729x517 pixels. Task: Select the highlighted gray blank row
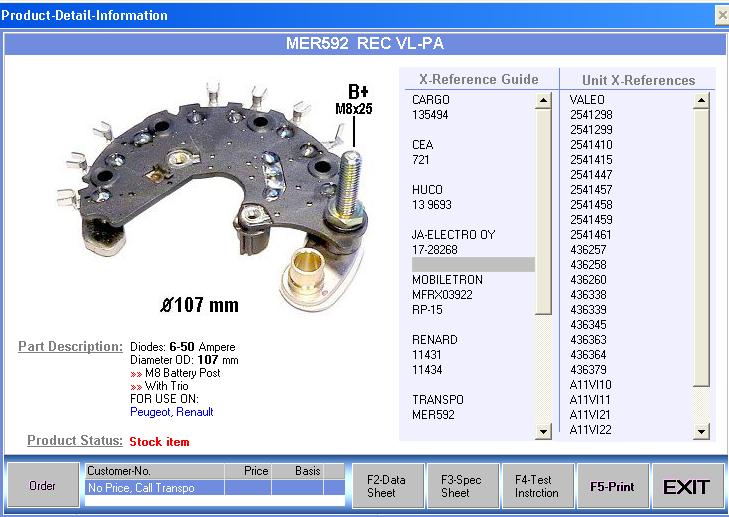[x=473, y=265]
